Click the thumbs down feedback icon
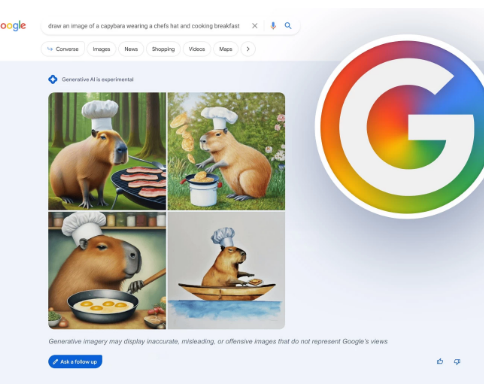The height and width of the screenshot is (388, 484). click(x=457, y=361)
